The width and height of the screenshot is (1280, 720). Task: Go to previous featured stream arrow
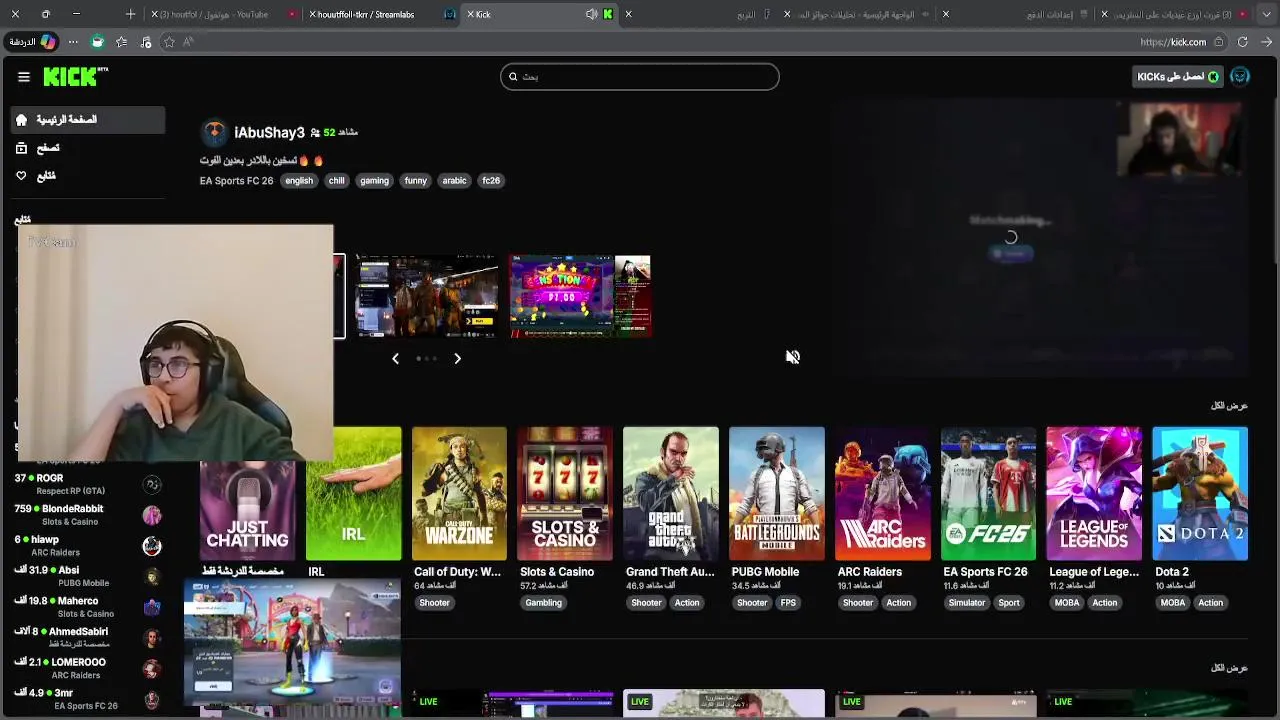click(x=395, y=358)
